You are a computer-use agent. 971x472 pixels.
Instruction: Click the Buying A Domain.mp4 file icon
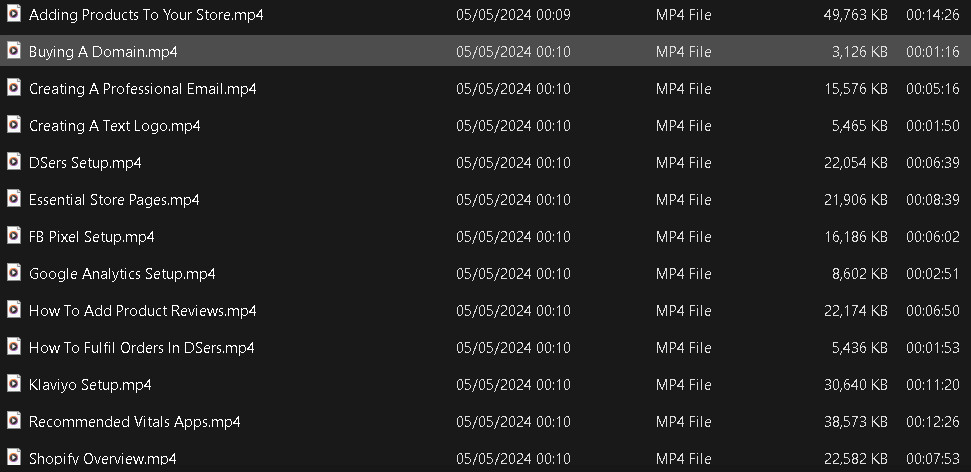(14, 51)
